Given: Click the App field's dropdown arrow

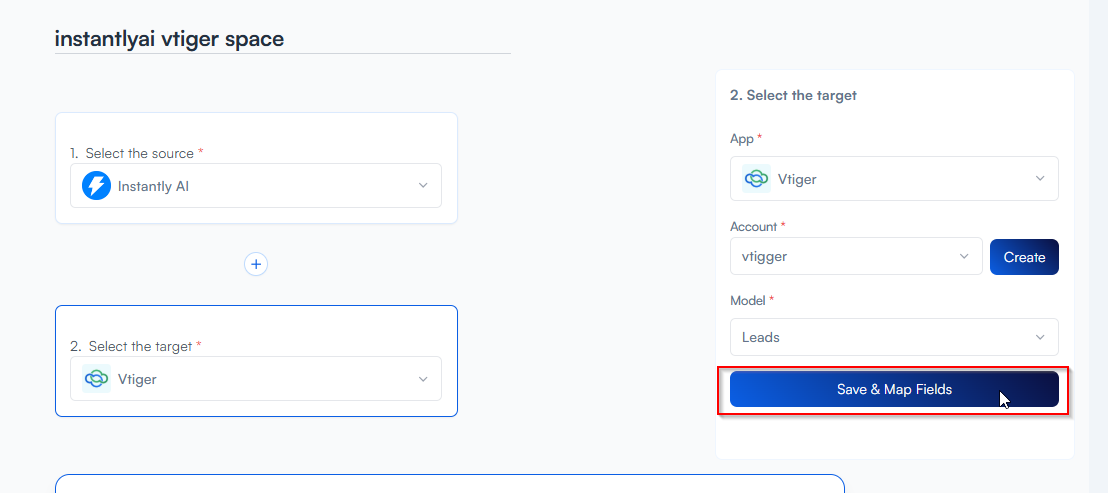Looking at the screenshot, I should pos(1040,179).
